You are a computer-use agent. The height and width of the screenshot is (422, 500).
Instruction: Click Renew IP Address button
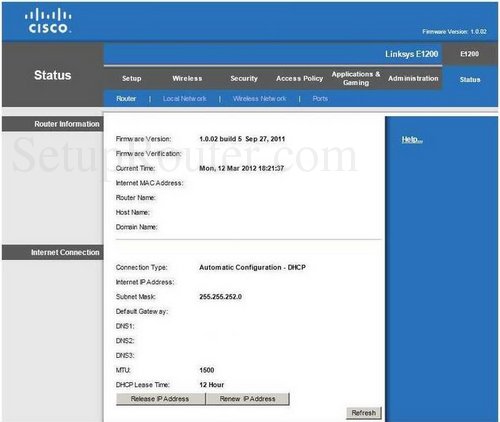(248, 399)
